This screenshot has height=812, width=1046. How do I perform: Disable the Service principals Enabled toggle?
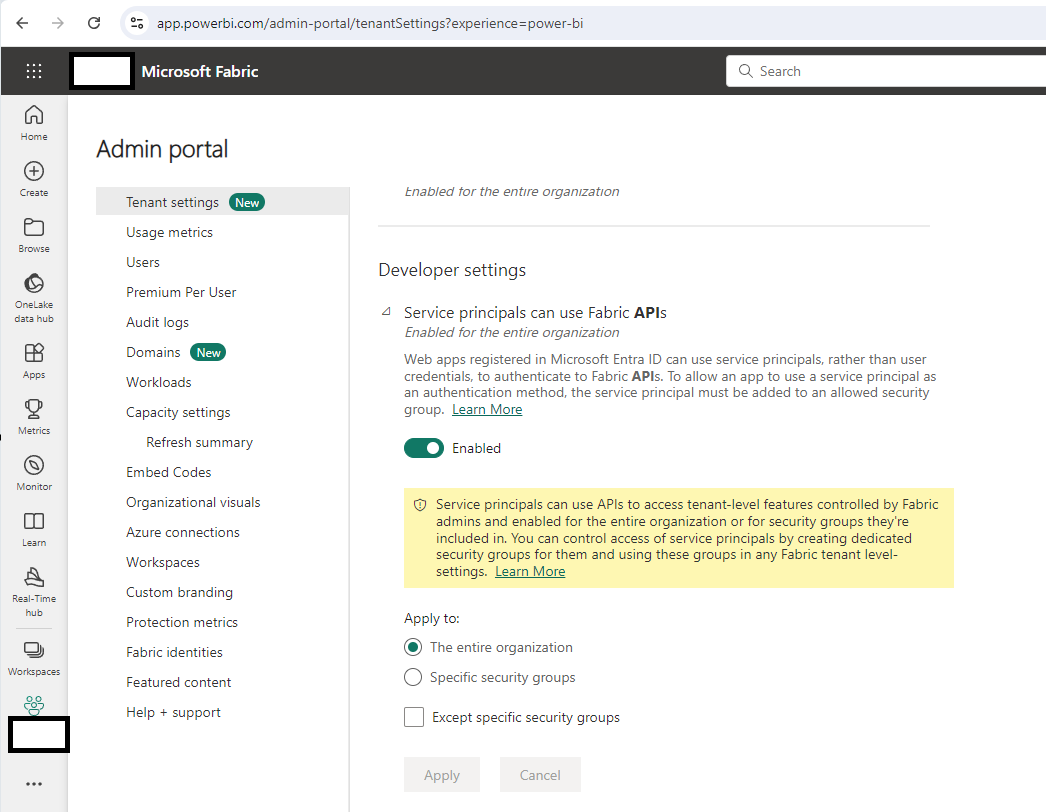pos(423,448)
